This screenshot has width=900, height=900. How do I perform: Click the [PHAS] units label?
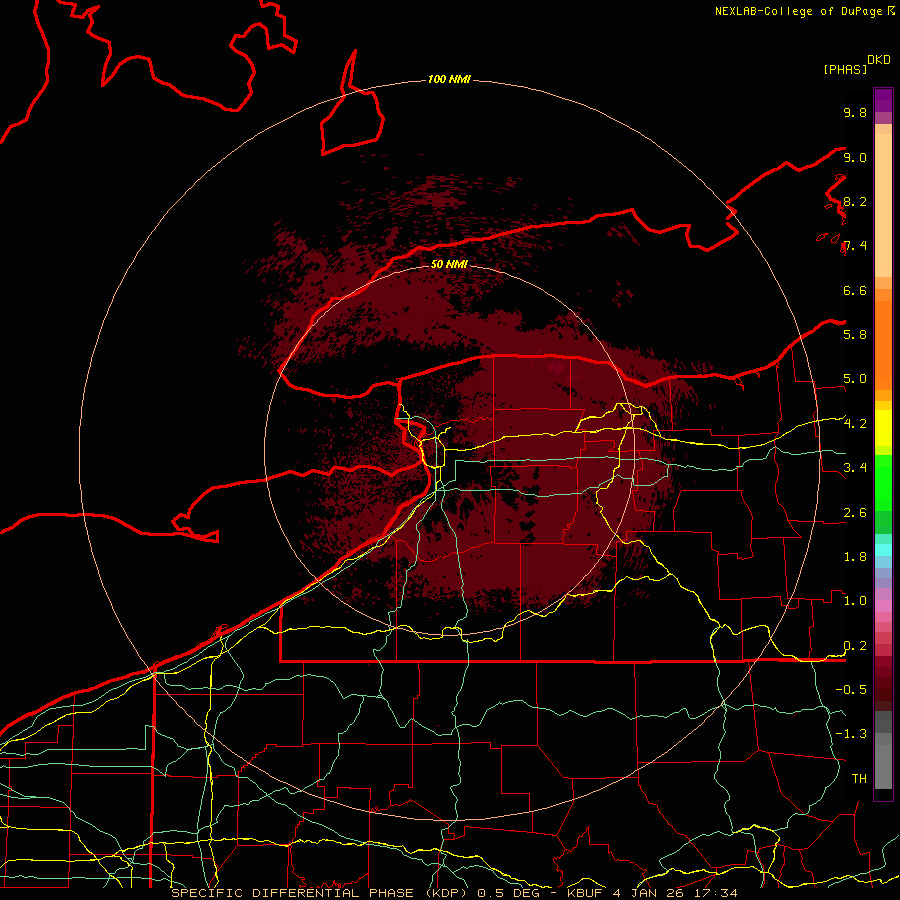[845, 70]
